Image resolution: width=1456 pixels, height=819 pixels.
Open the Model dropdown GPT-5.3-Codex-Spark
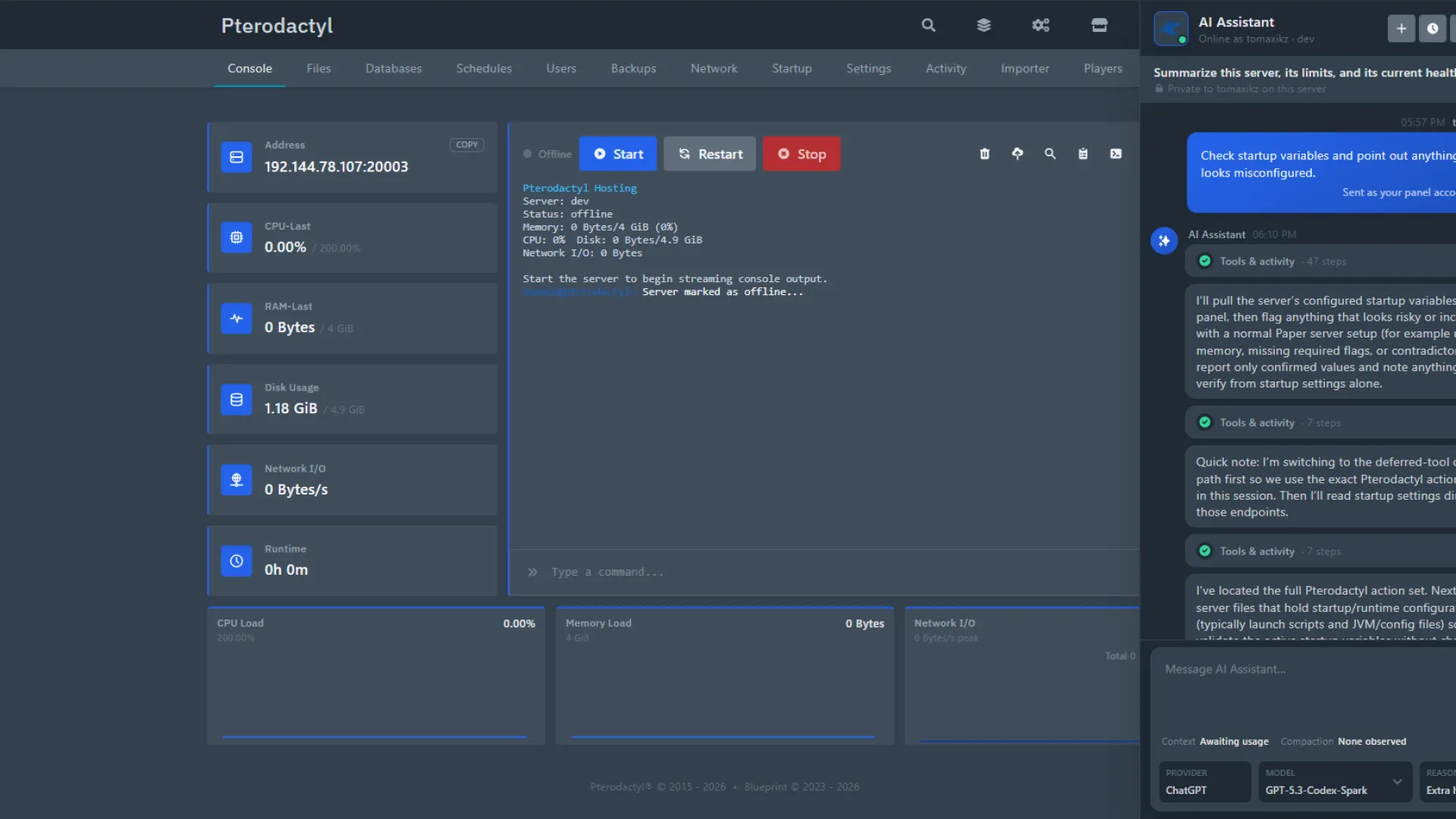click(x=1335, y=782)
